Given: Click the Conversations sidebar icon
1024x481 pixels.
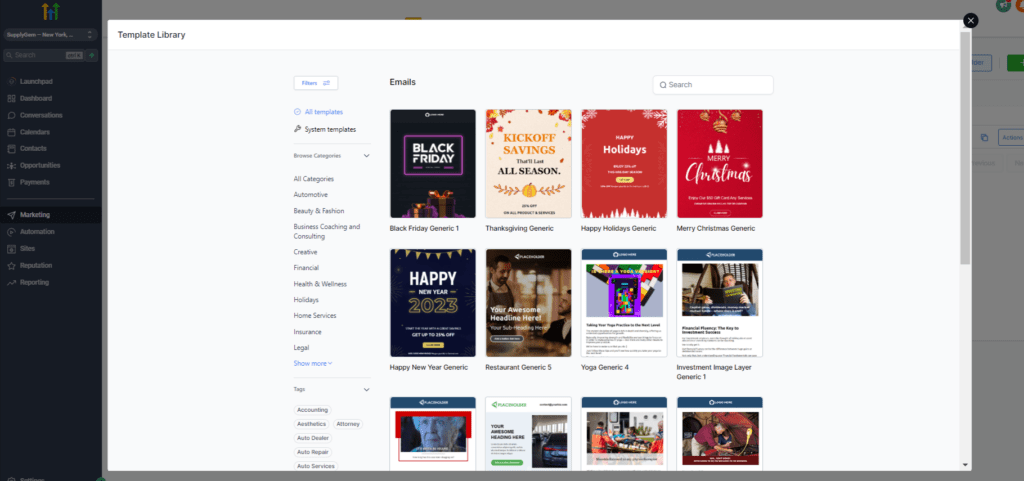Looking at the screenshot, I should coord(12,116).
